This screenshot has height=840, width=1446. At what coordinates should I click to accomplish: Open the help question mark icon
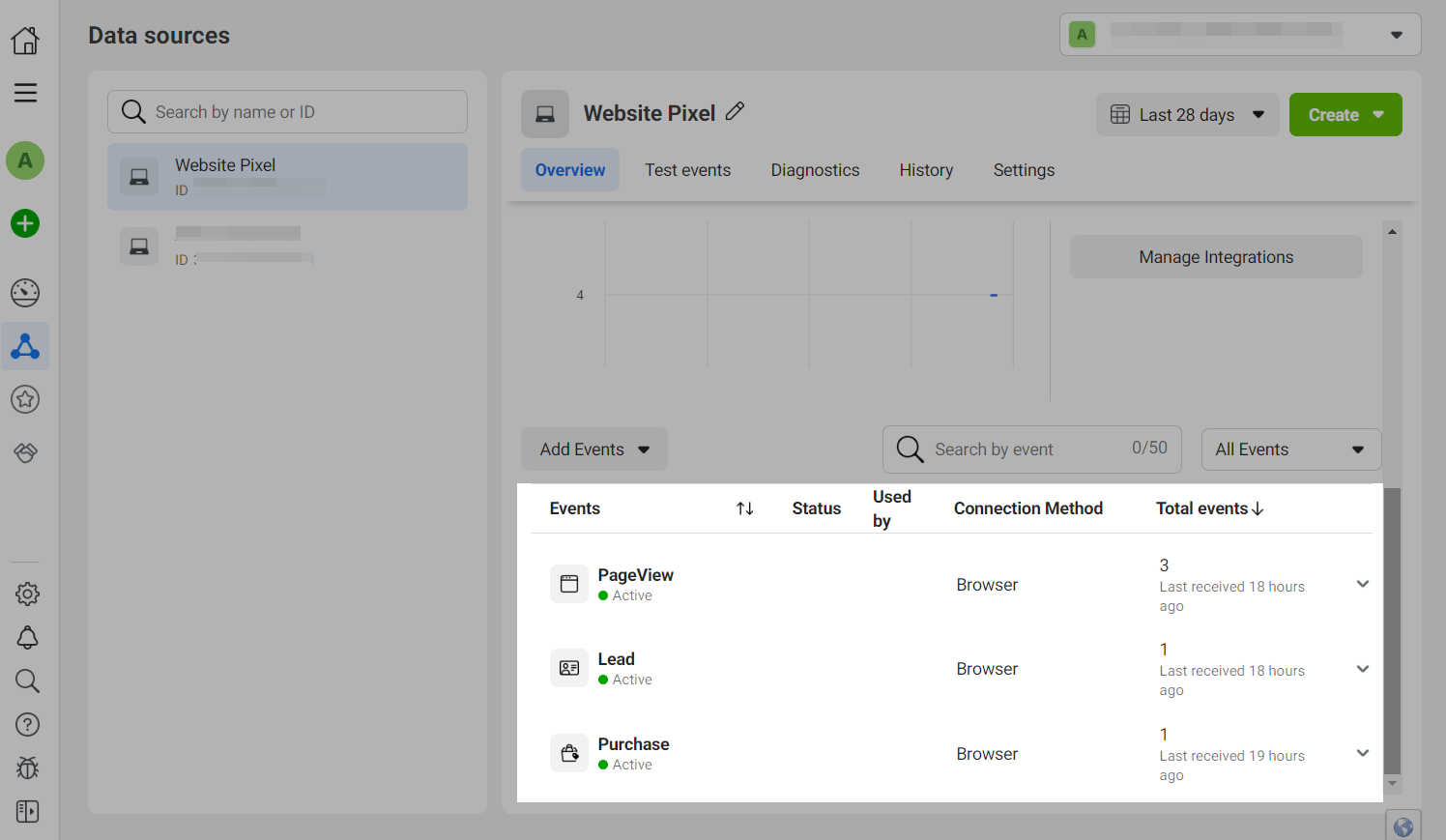point(27,724)
